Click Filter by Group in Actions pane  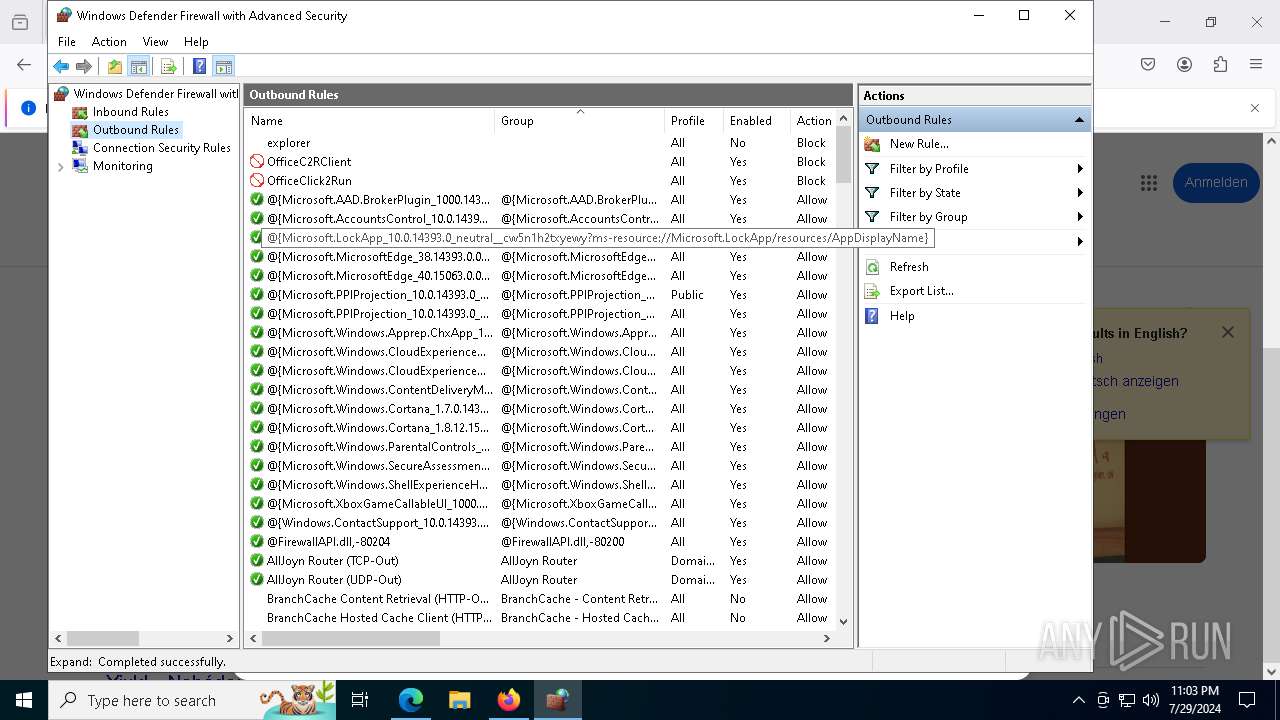pyautogui.click(x=928, y=217)
